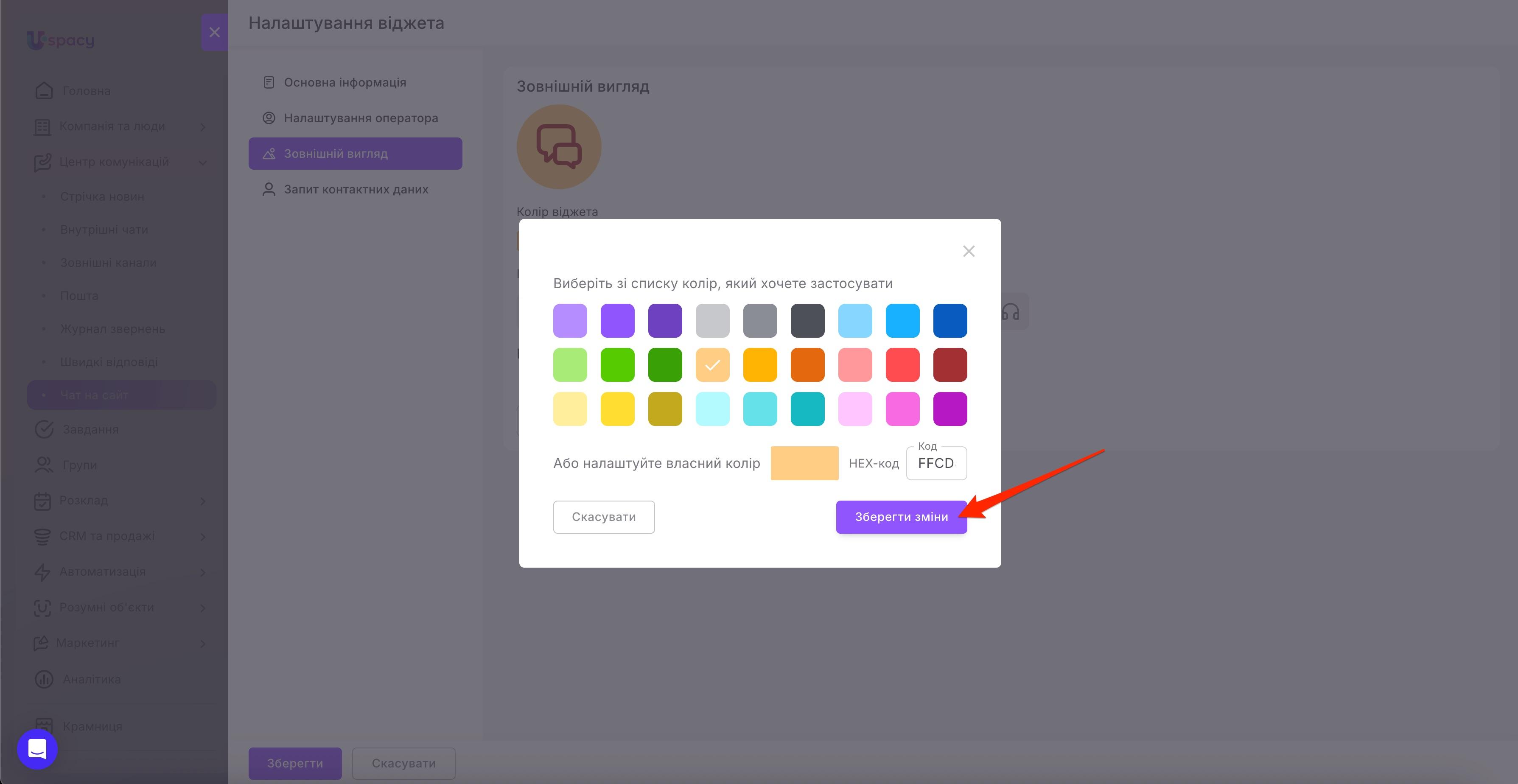
Task: Click the Завдання checkmark icon
Action: tap(44, 430)
